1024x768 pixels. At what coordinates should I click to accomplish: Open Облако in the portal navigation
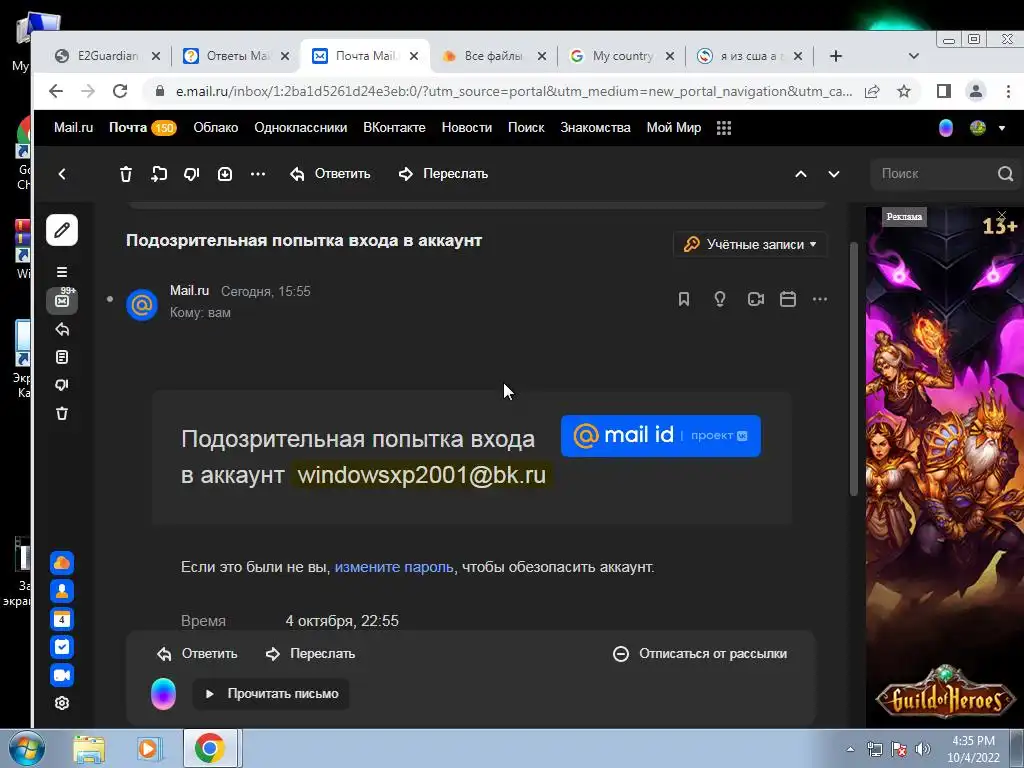[x=216, y=127]
